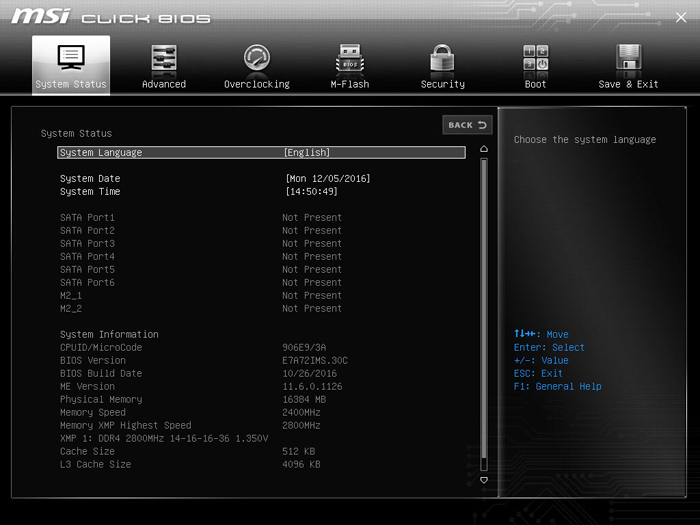The height and width of the screenshot is (525, 700).
Task: Select the M2_1 entry
Action: pos(72,296)
